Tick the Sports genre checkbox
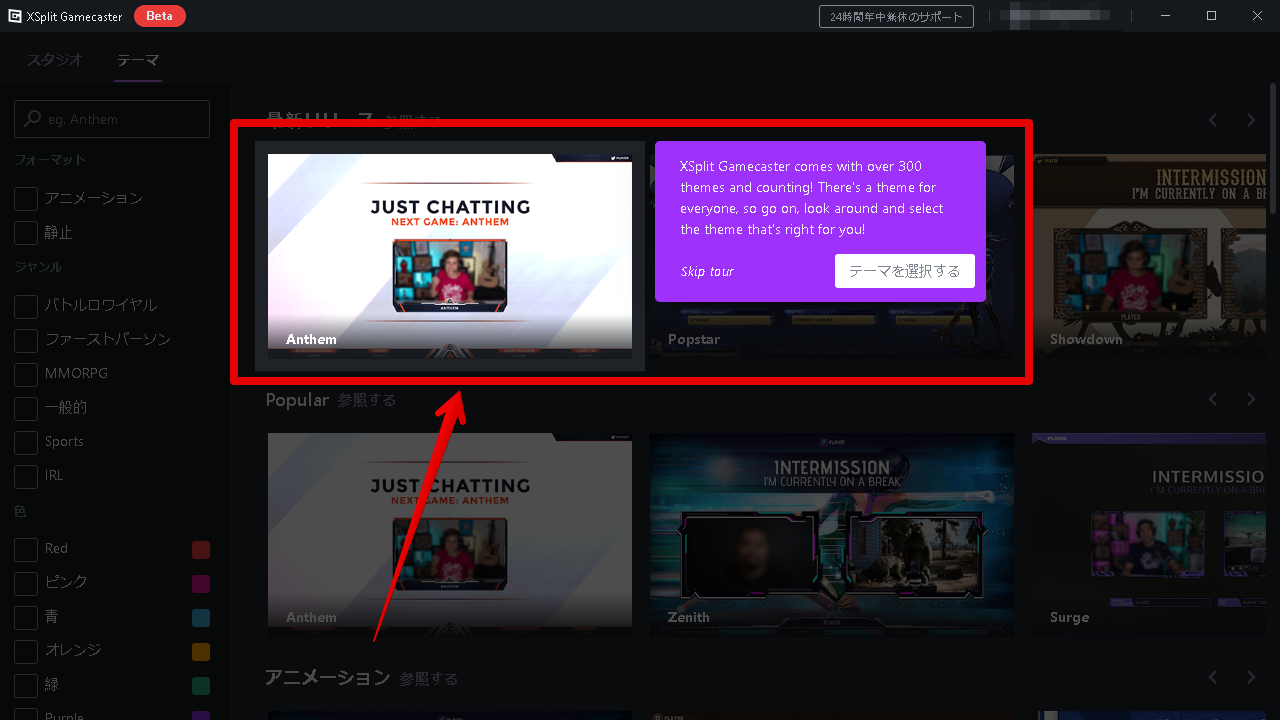Screen dimensions: 1280x720 point(26,441)
